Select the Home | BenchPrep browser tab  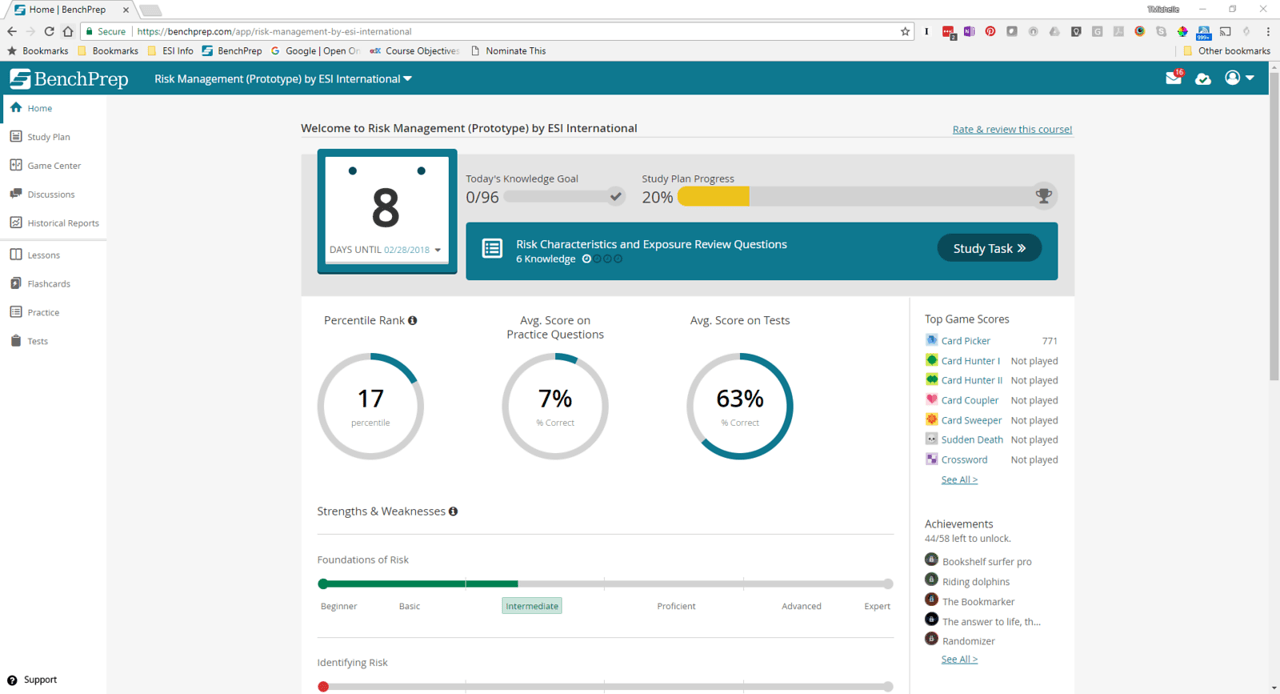coord(68,10)
